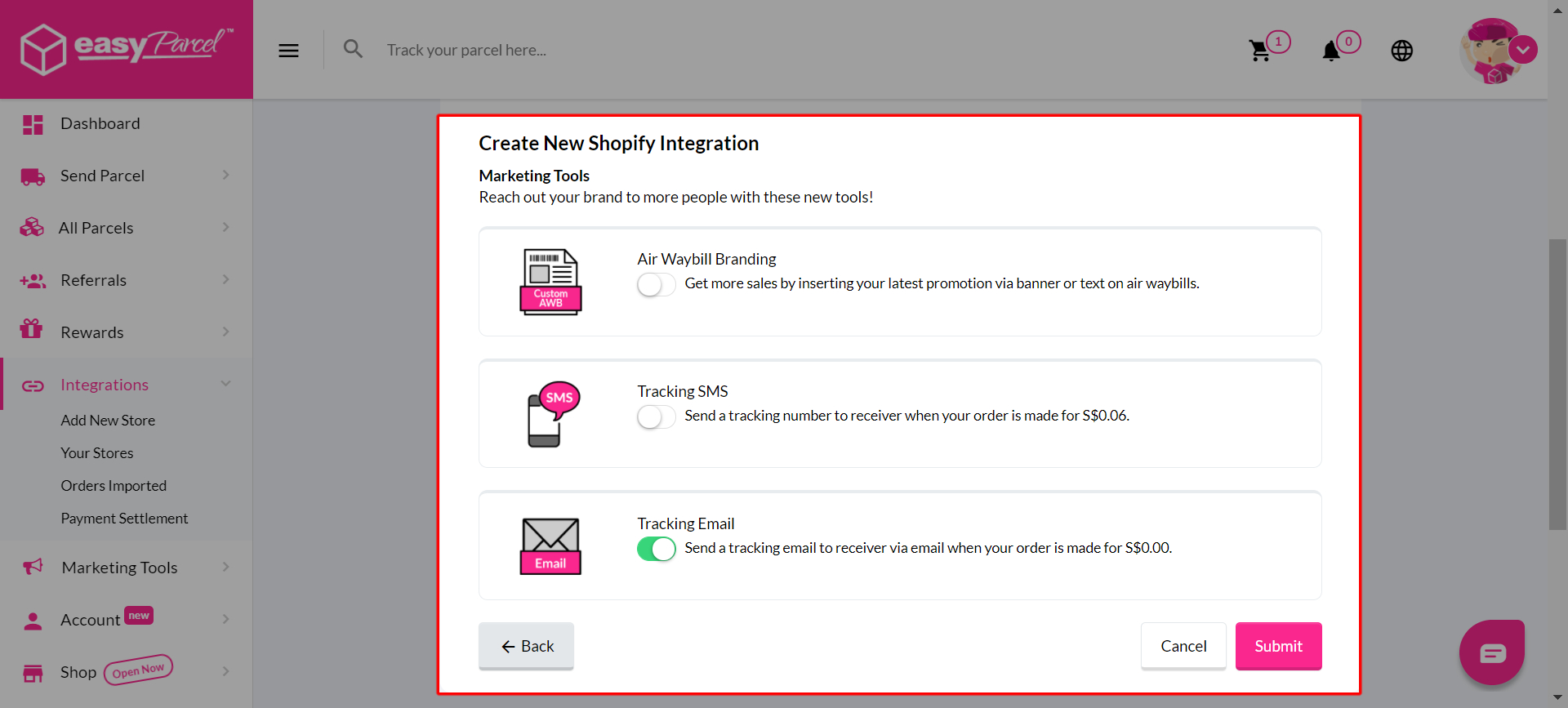The height and width of the screenshot is (708, 1568).
Task: Disable the Tracking Email toggle
Action: point(656,549)
